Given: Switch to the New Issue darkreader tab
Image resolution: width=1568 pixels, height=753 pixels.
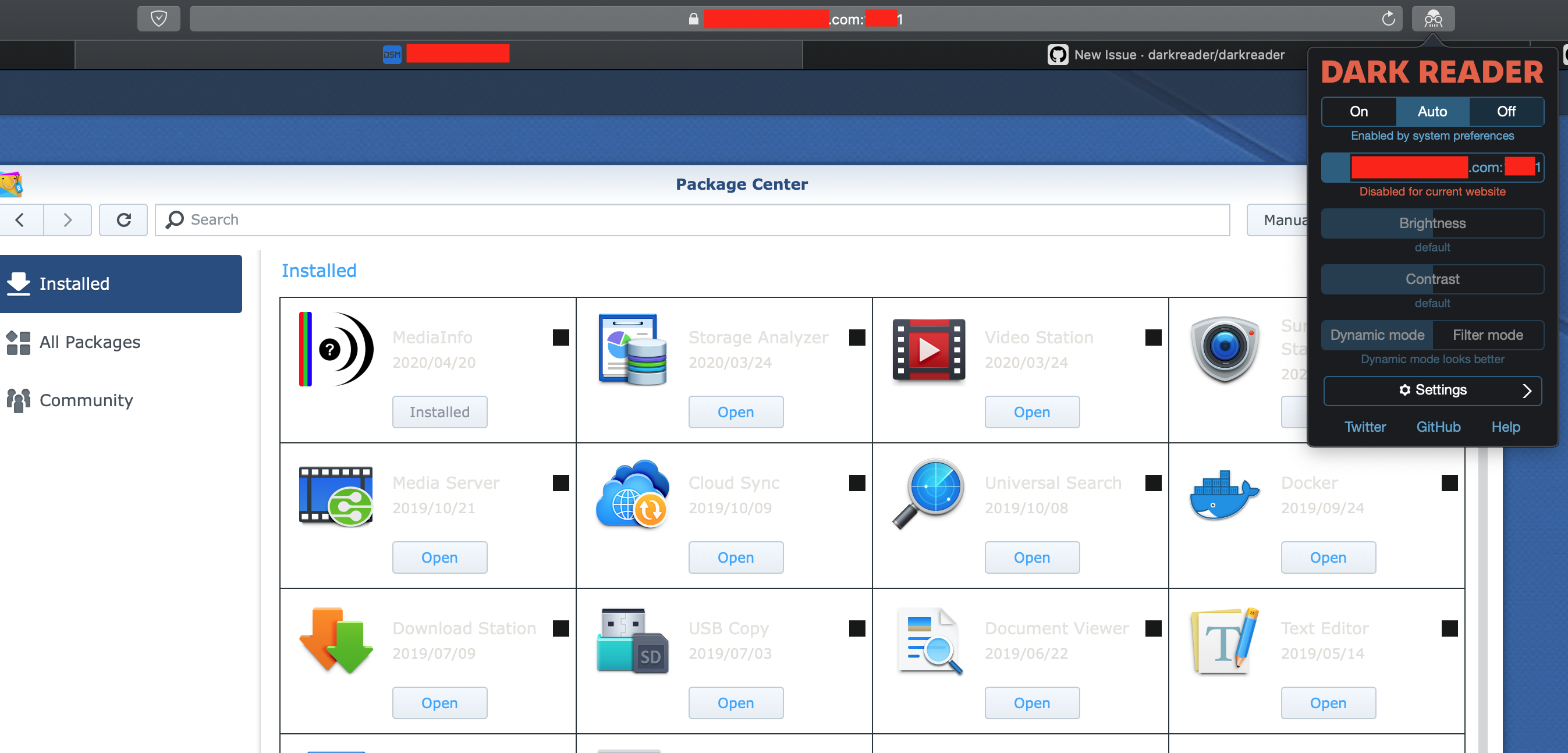Looking at the screenshot, I should (x=1166, y=55).
